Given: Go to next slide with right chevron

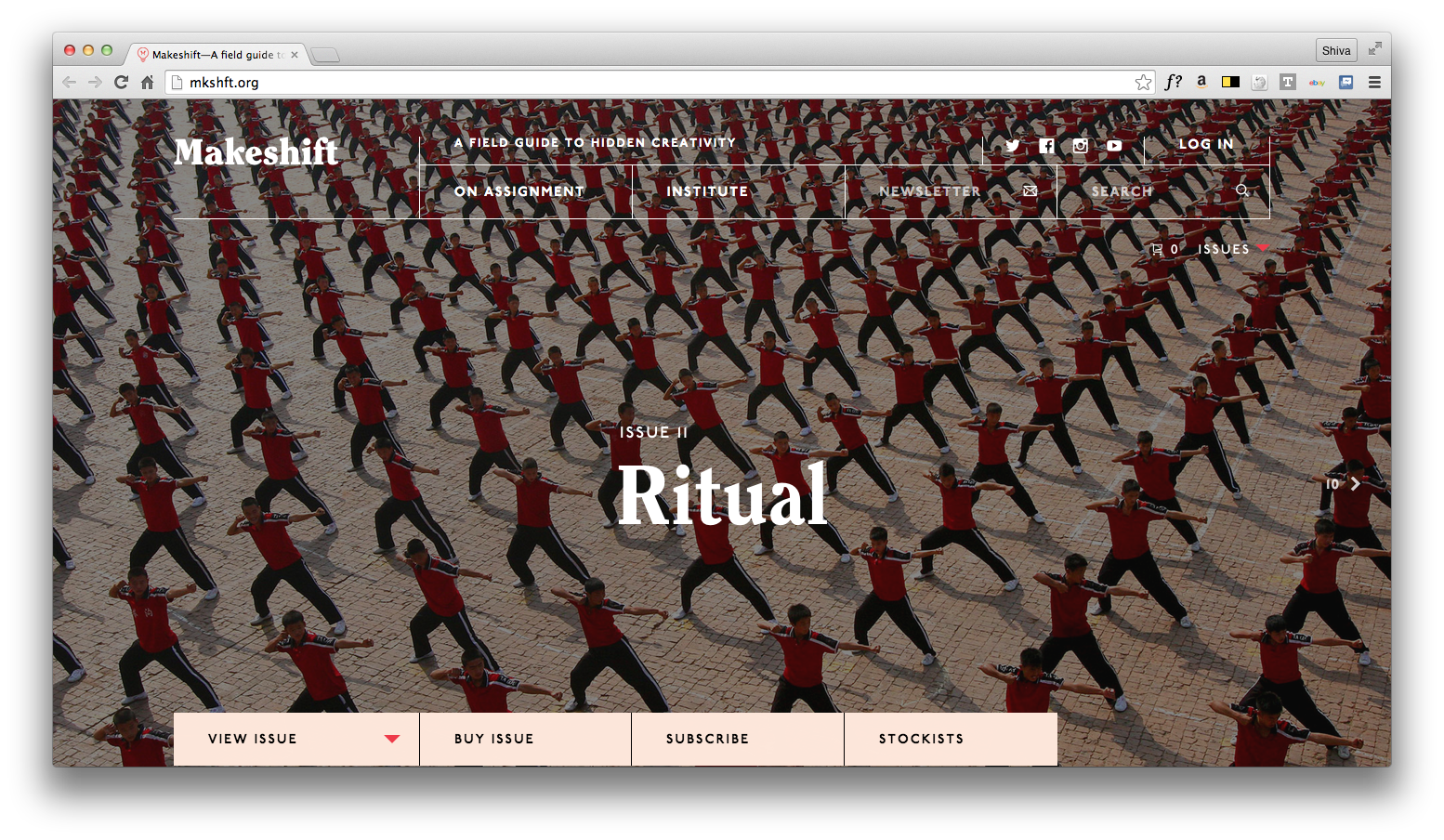Looking at the screenshot, I should [1356, 484].
